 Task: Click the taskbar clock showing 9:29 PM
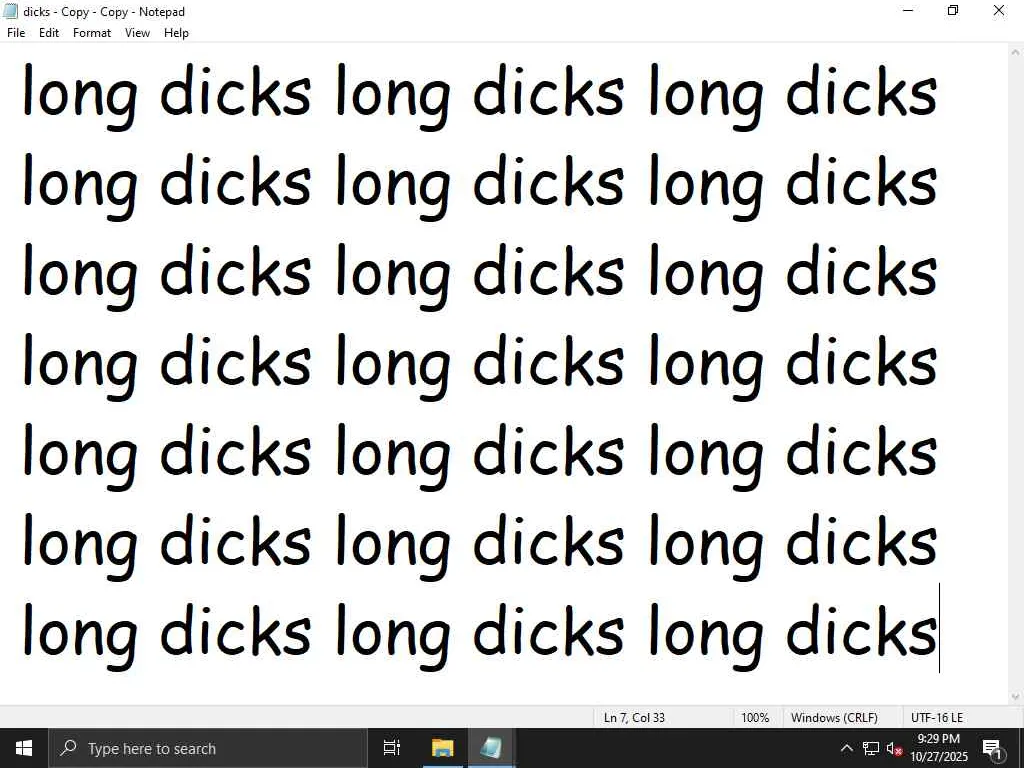tap(938, 748)
